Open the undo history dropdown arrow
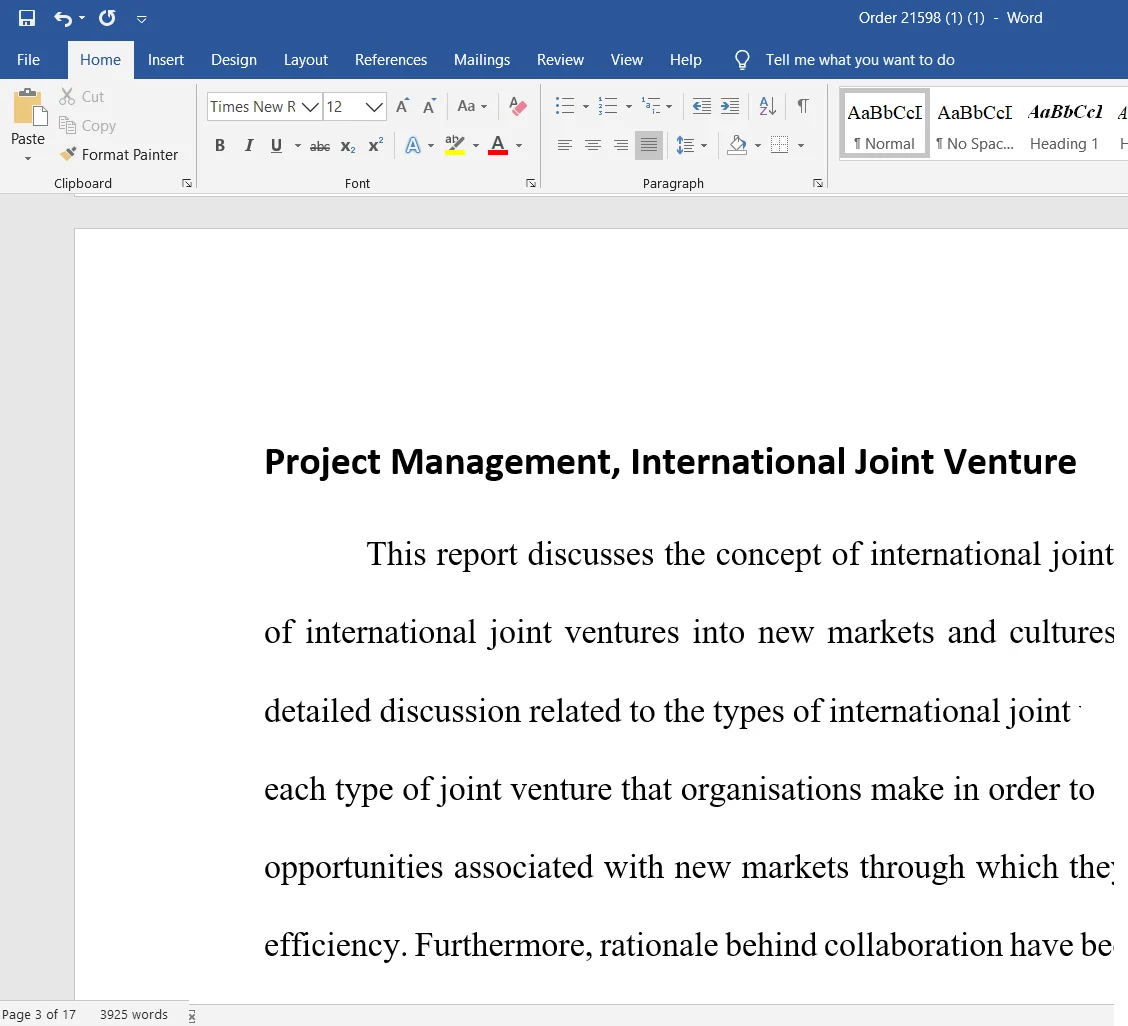The width and height of the screenshot is (1128, 1026). pyautogui.click(x=81, y=18)
